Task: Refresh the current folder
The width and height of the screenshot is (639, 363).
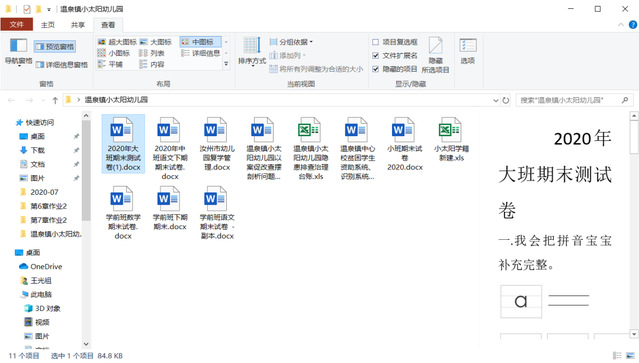Action: tap(506, 100)
